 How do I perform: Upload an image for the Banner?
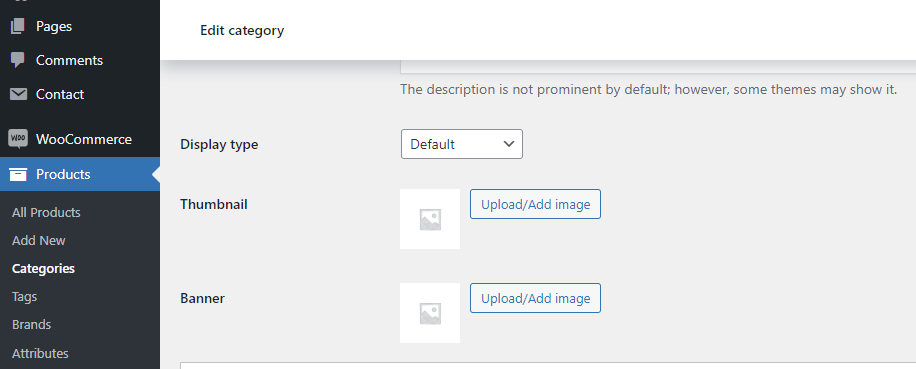point(535,298)
